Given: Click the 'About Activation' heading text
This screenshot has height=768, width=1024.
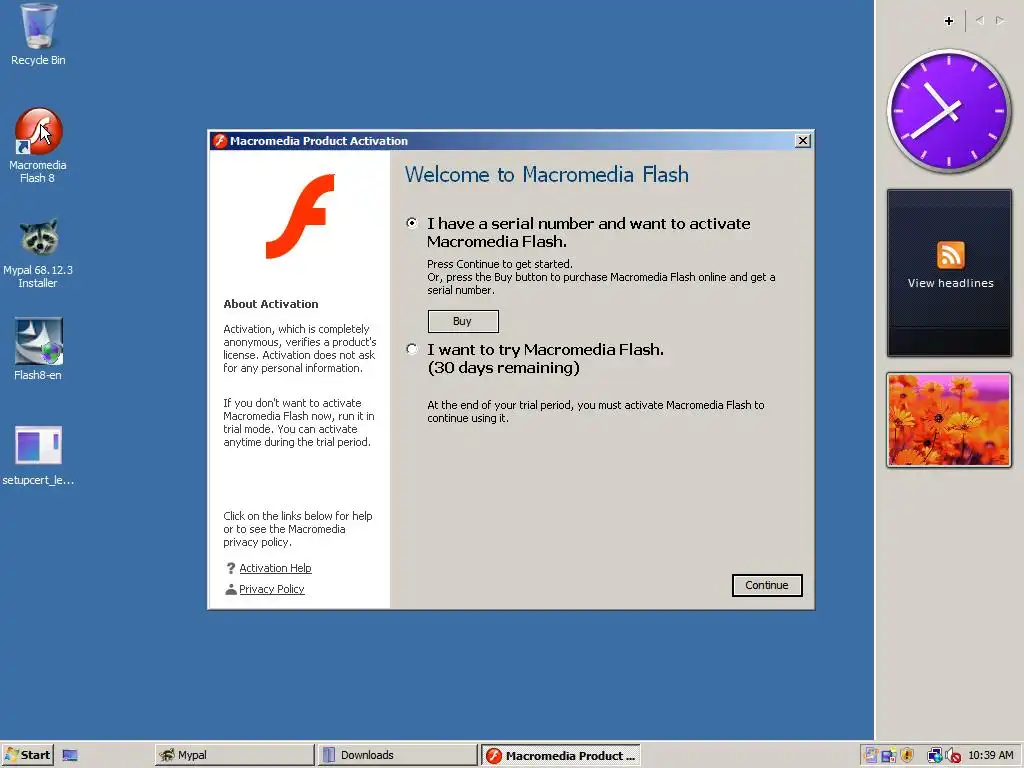Looking at the screenshot, I should tap(271, 304).
